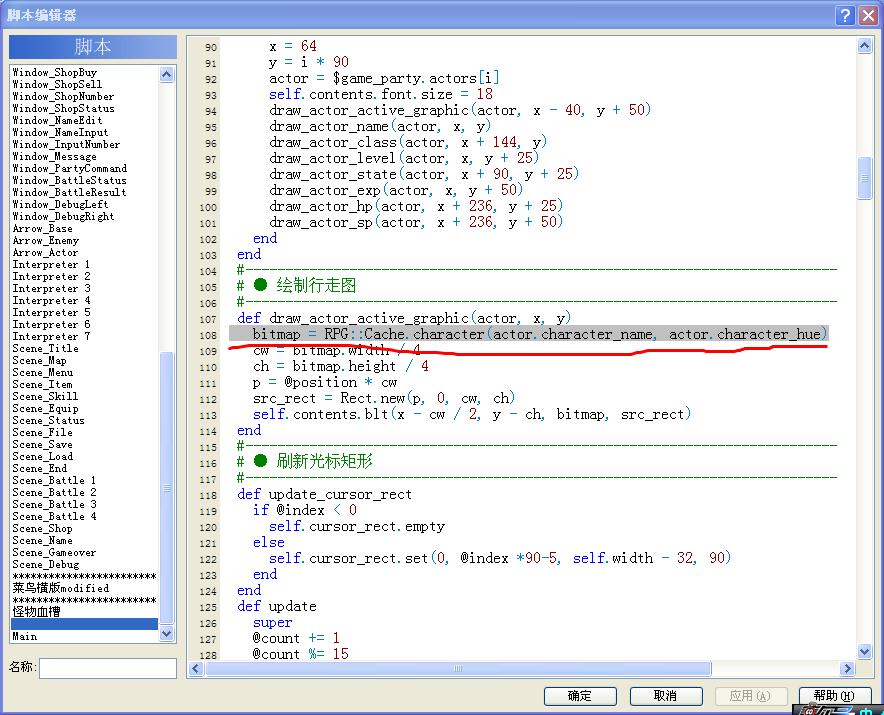Click the 帮助(H) help button

click(834, 696)
